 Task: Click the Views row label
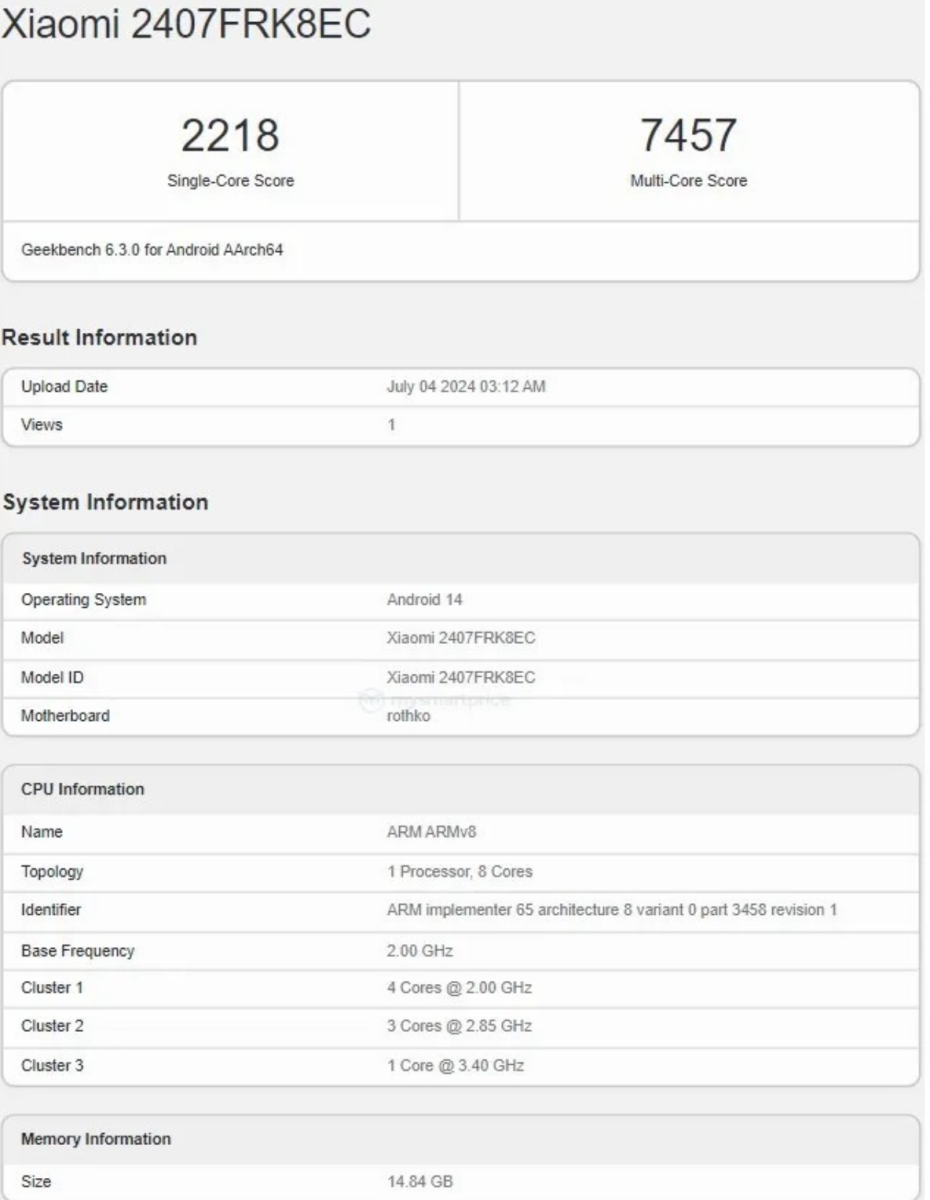[42, 425]
